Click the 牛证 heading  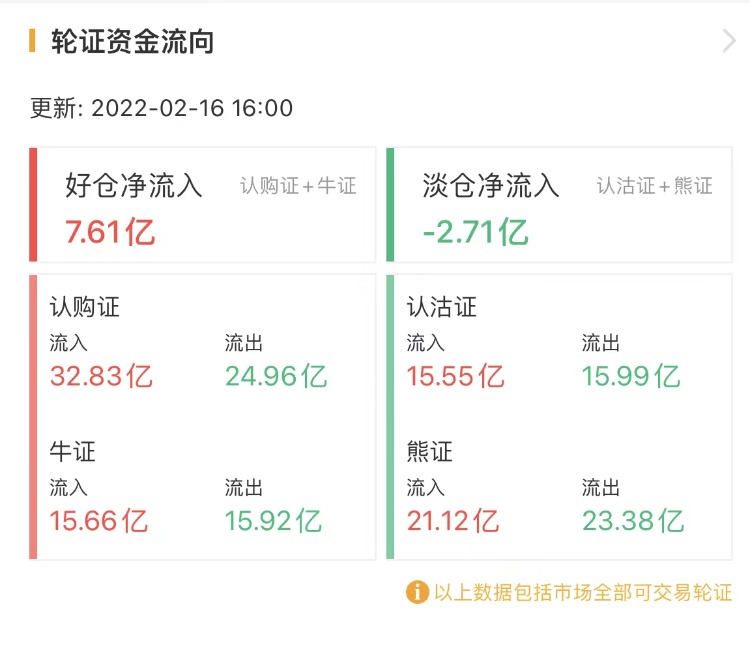[73, 452]
